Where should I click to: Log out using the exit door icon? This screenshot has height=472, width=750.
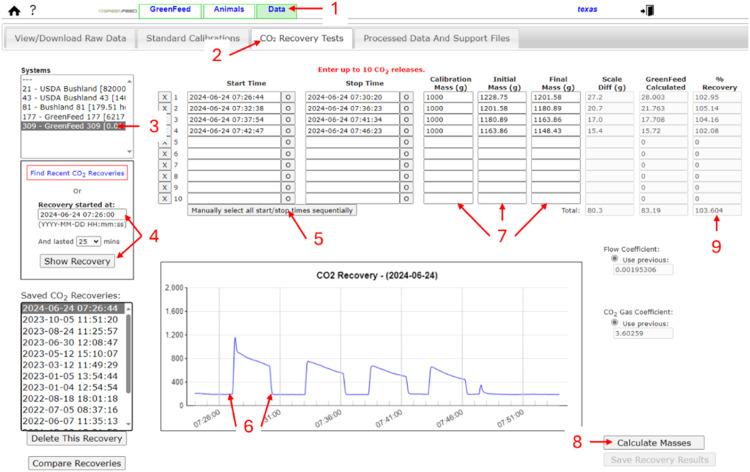647,10
